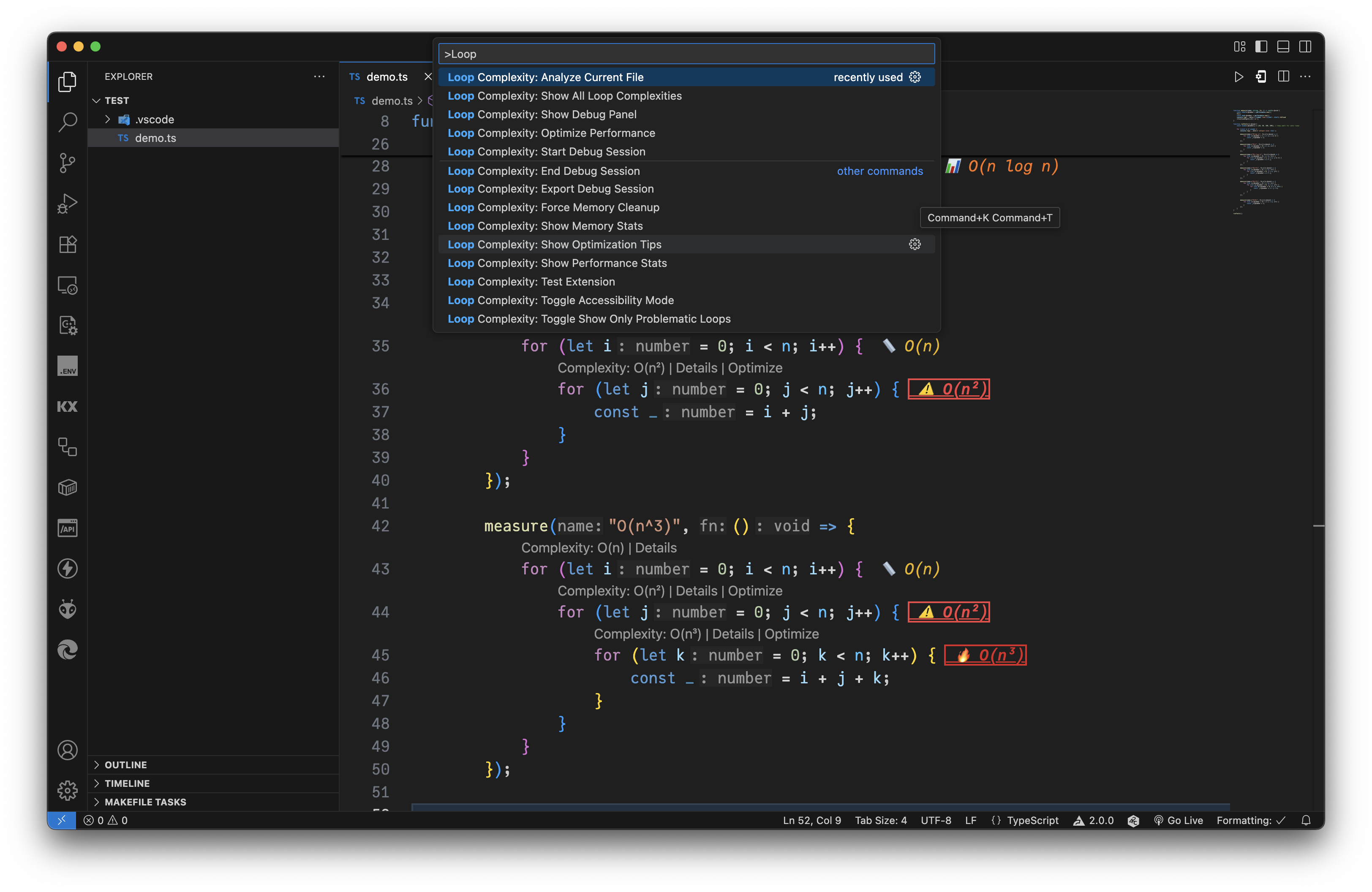Open Extensions view
This screenshot has height=892, width=1372.
pyautogui.click(x=68, y=244)
